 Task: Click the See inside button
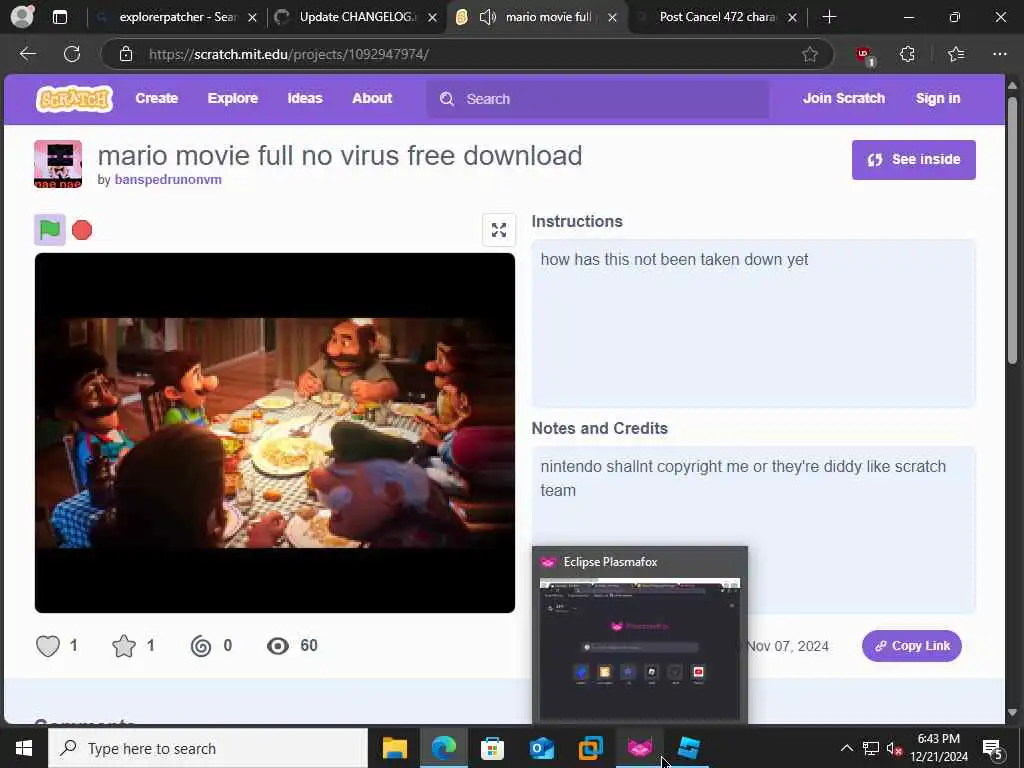click(x=914, y=159)
